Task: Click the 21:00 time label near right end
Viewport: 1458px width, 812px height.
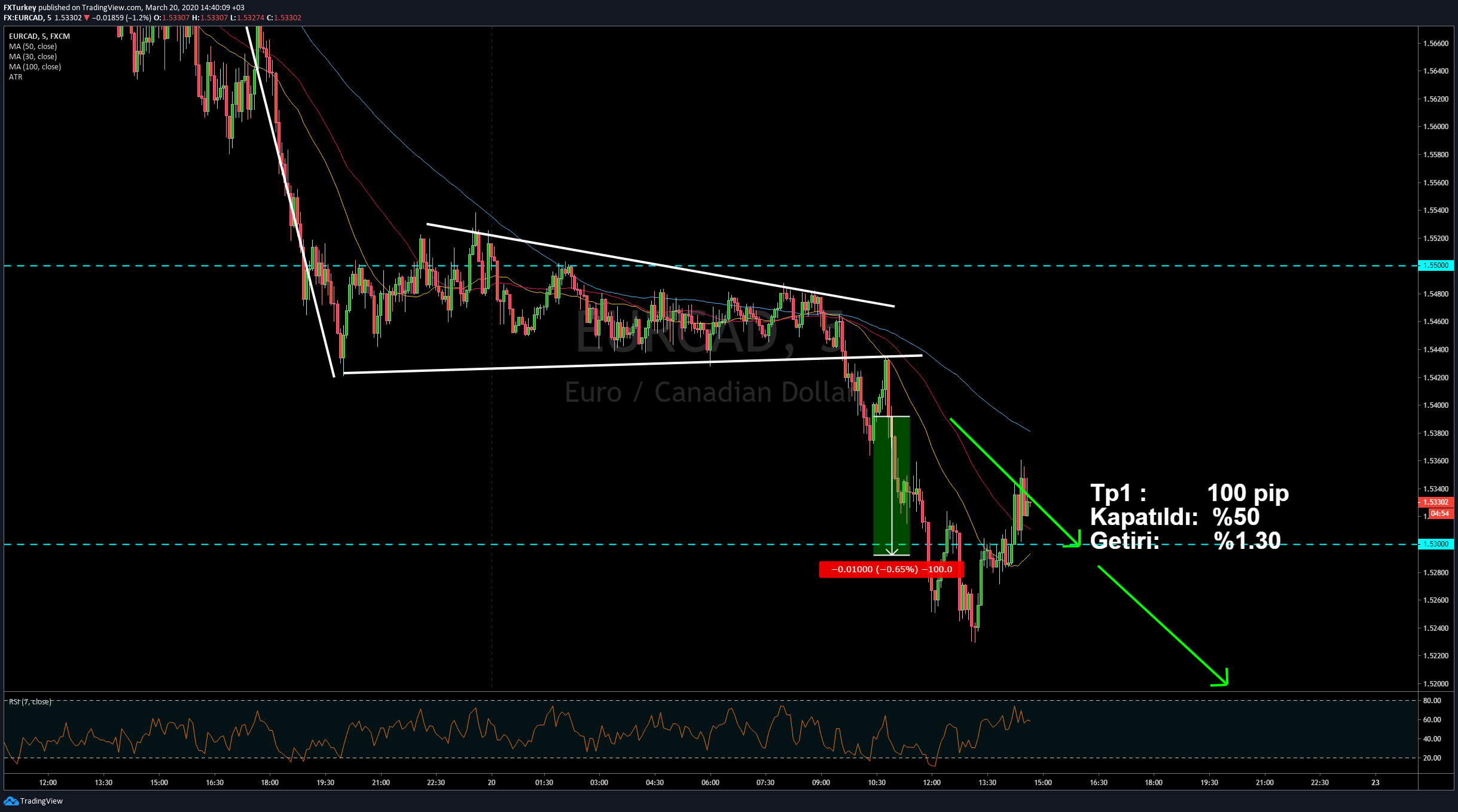Action: point(1264,783)
